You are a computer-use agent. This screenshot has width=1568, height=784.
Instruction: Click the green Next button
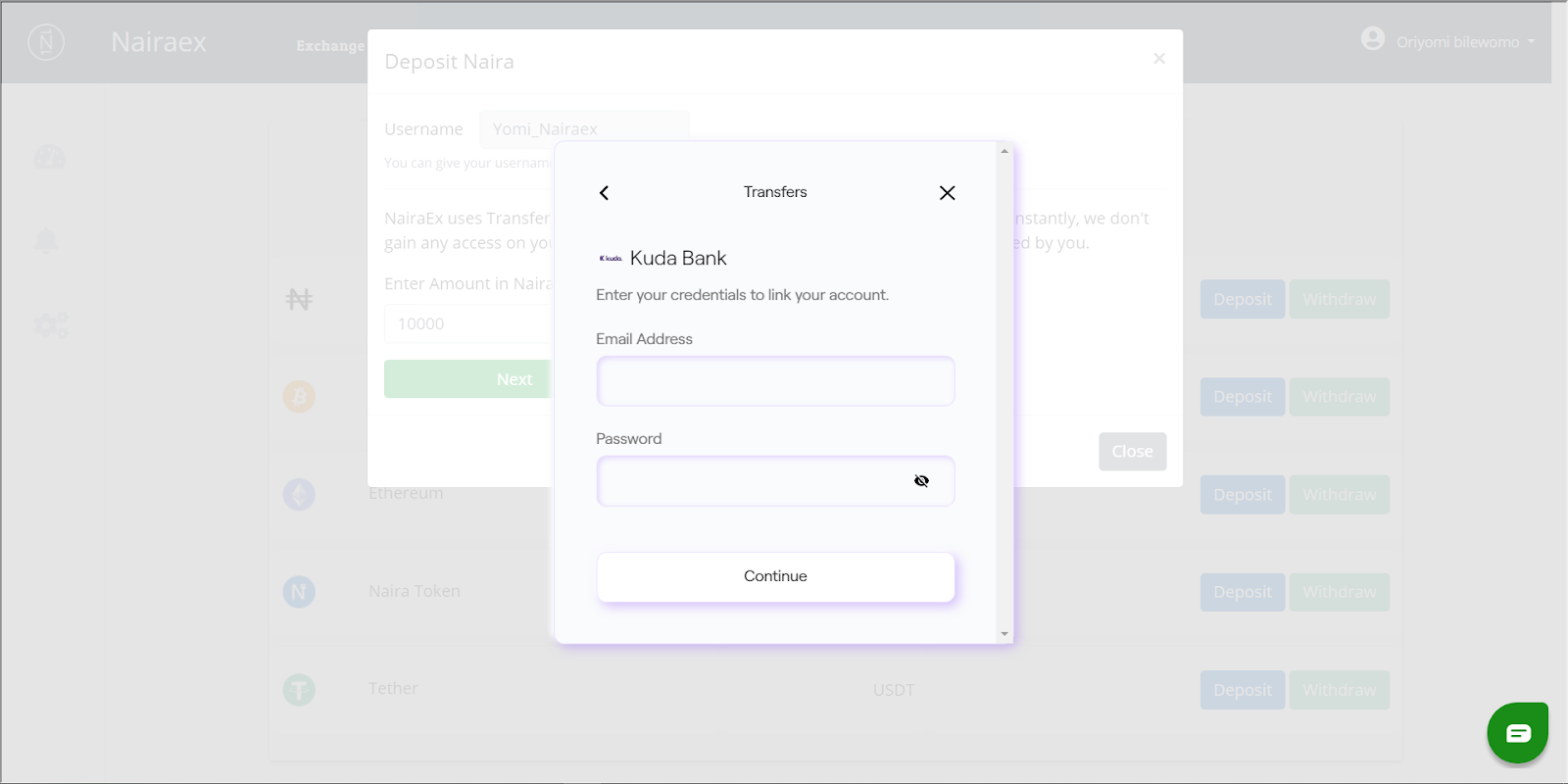(468, 379)
